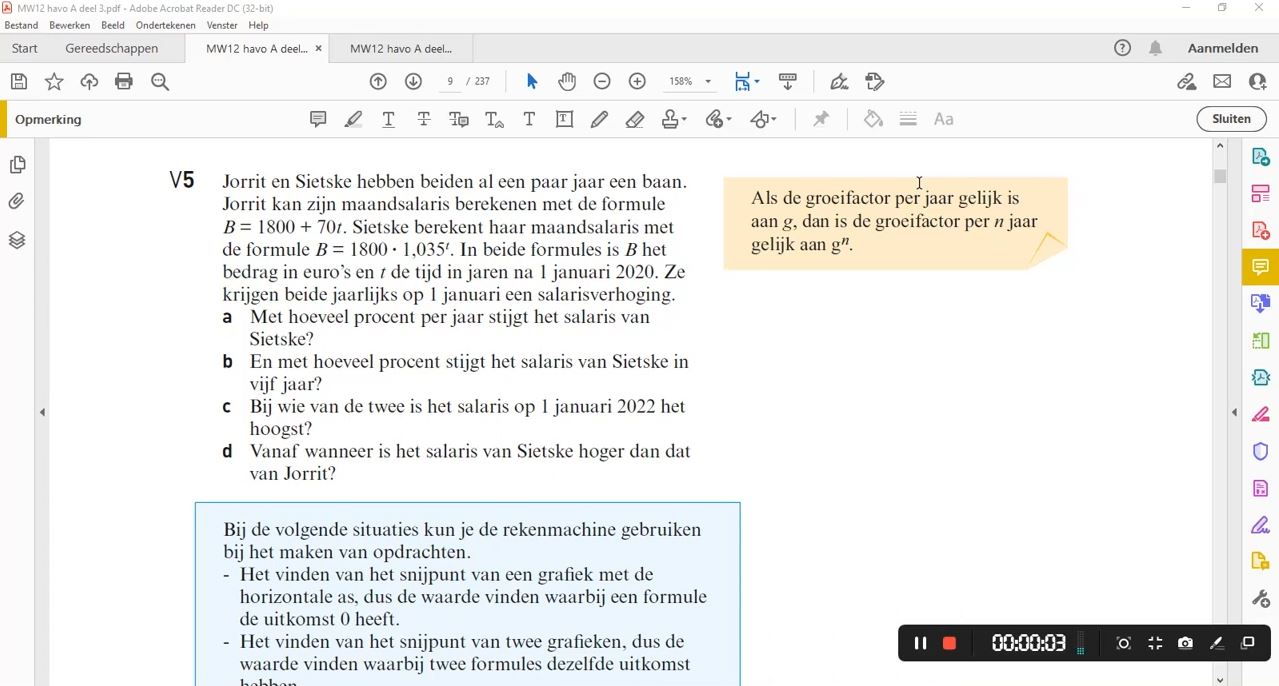This screenshot has height=686, width=1279.
Task: Collapse the right tools pane arrow
Action: tap(1234, 412)
